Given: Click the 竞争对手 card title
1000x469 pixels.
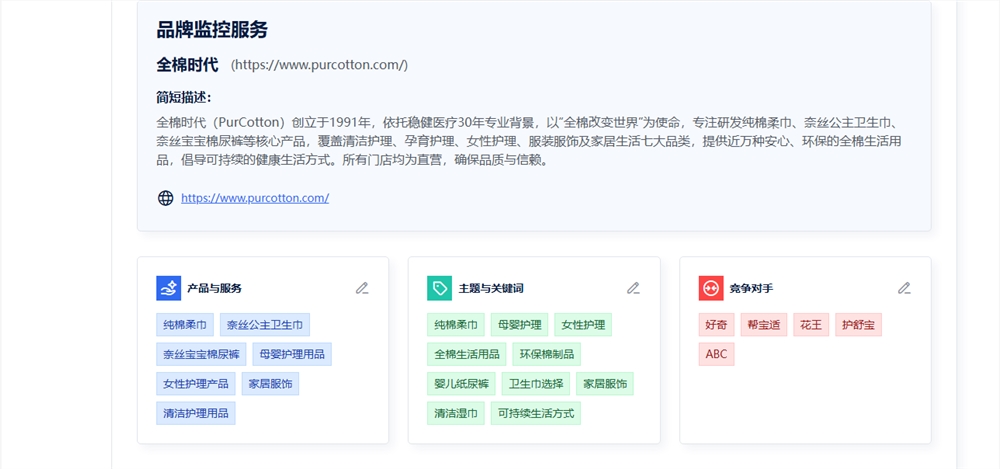Looking at the screenshot, I should [x=751, y=288].
